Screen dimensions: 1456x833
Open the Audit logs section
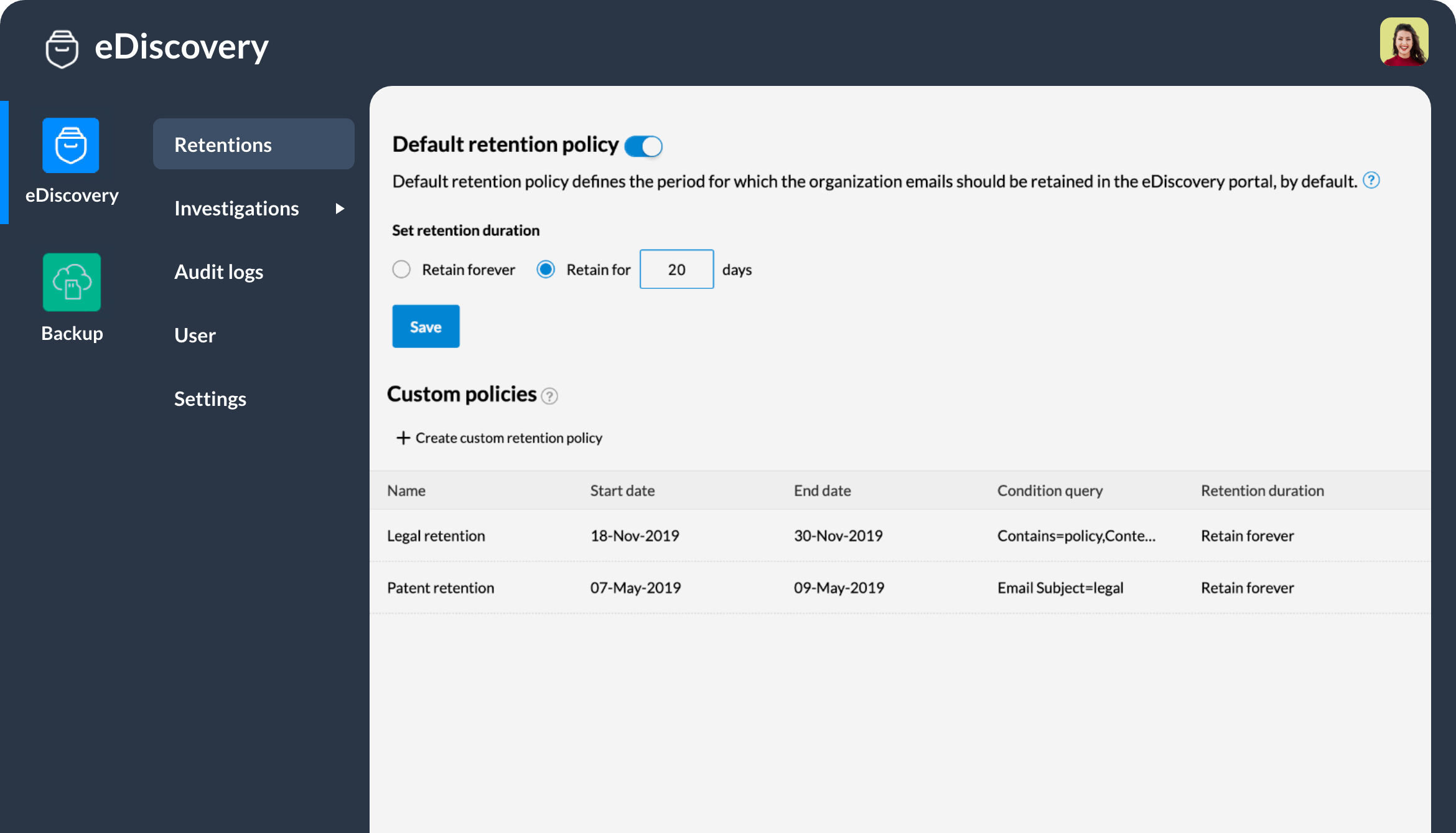218,271
